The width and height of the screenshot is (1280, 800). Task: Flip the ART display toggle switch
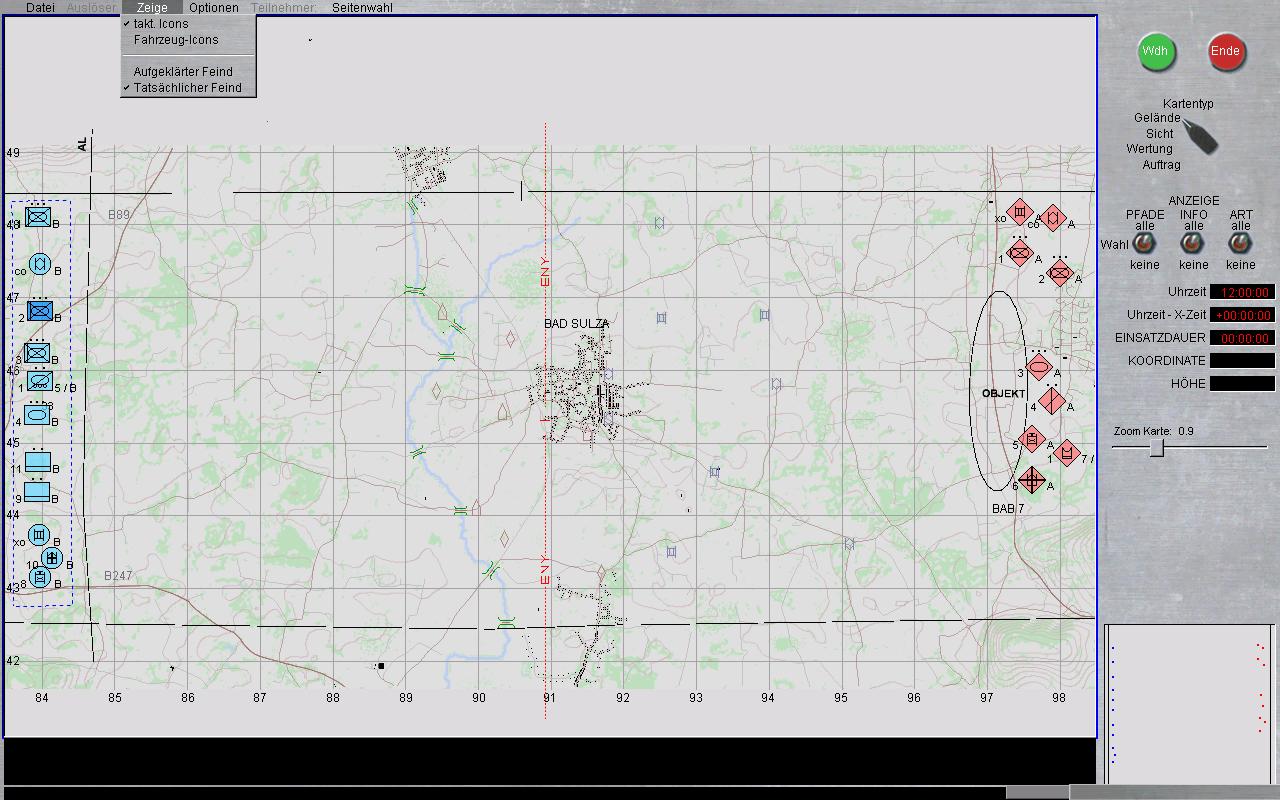coord(1240,243)
